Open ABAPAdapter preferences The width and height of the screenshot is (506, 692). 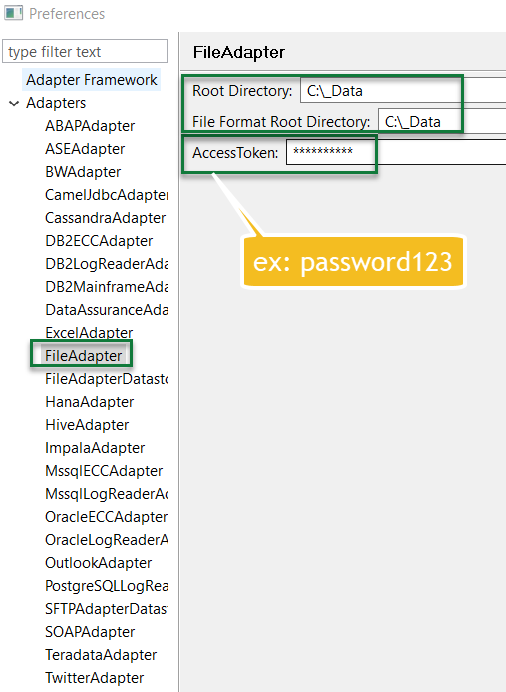(90, 126)
